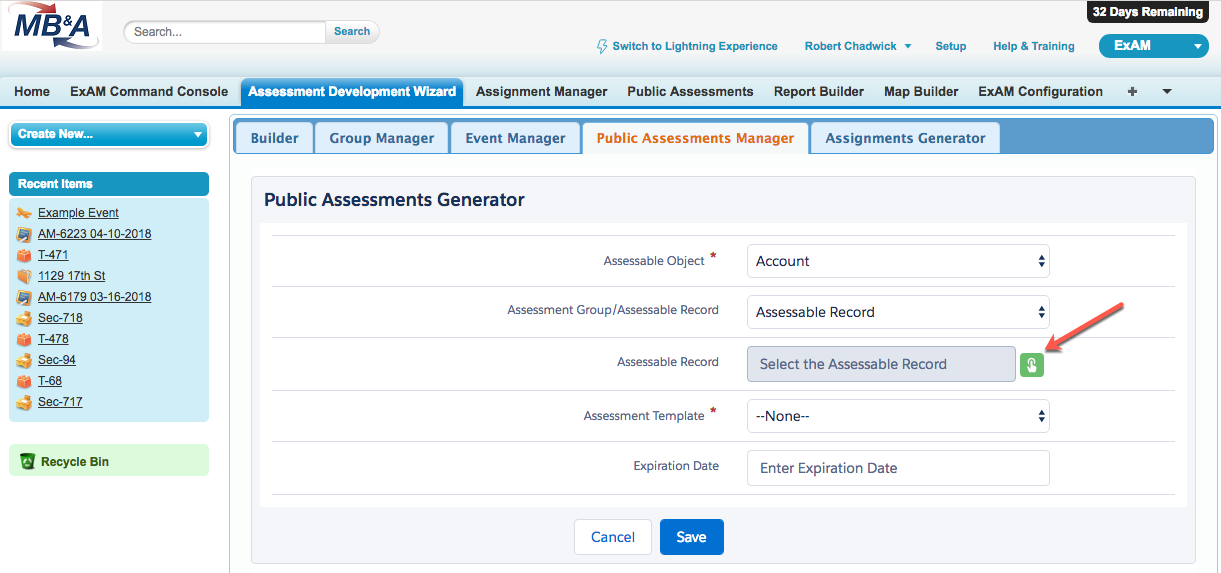The image size is (1221, 573).
Task: Open the ExAM Command Console tab
Action: pyautogui.click(x=149, y=91)
